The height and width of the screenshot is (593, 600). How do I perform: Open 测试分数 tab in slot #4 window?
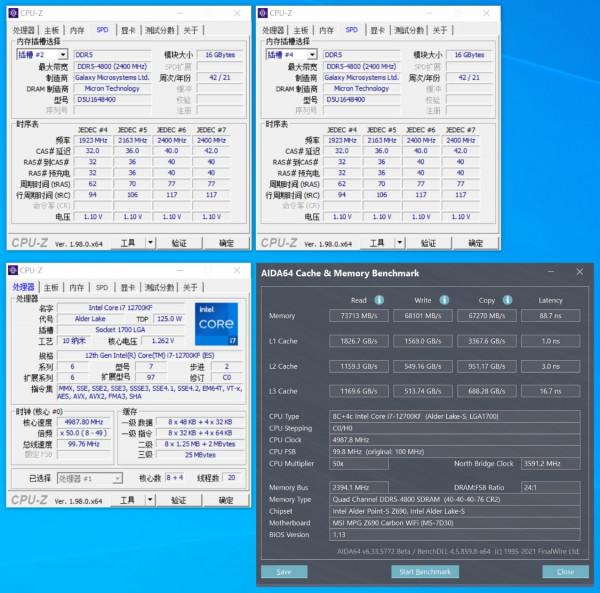(409, 30)
